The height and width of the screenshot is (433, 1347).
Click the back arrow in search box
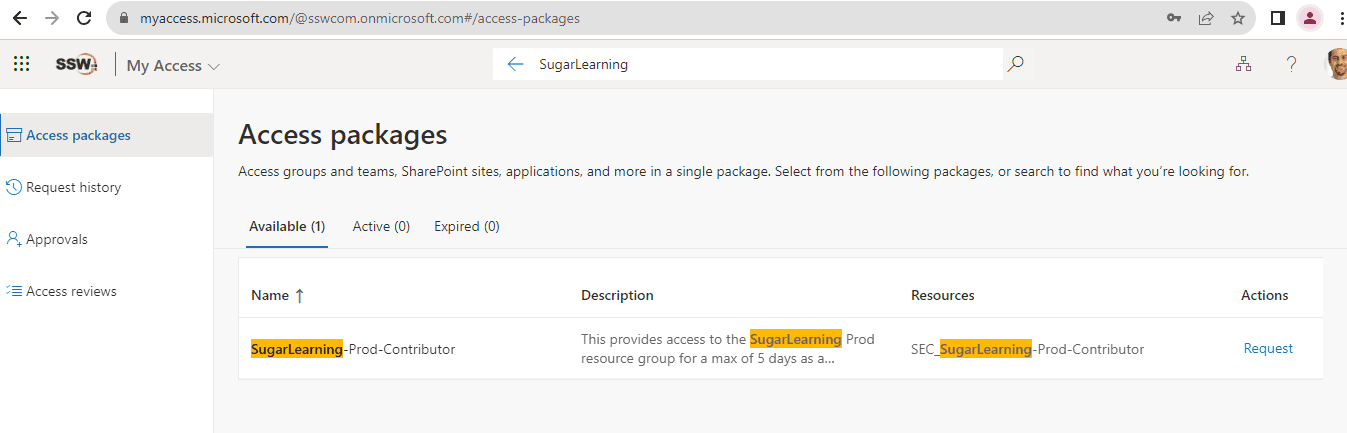click(515, 64)
